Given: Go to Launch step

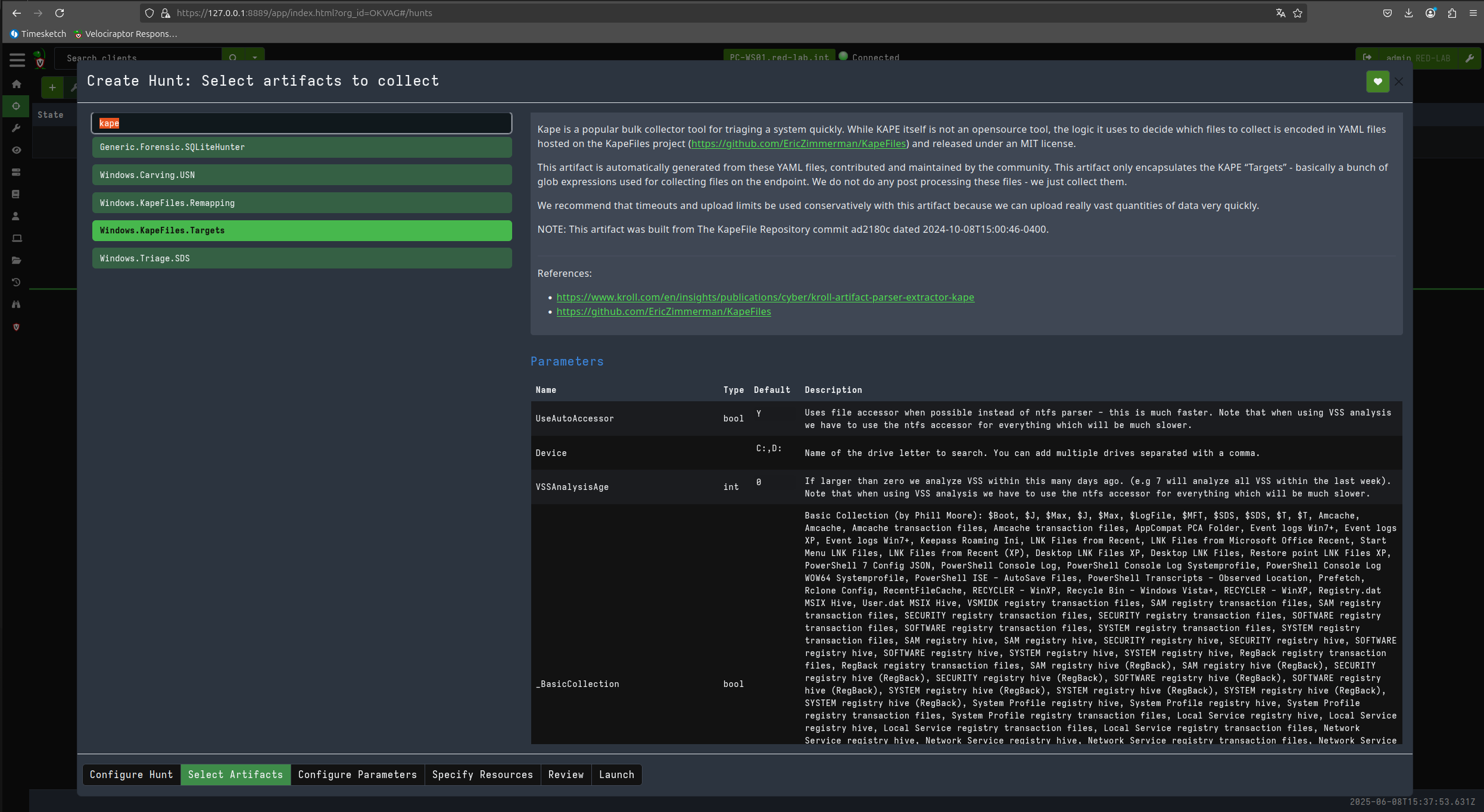Looking at the screenshot, I should 616,774.
